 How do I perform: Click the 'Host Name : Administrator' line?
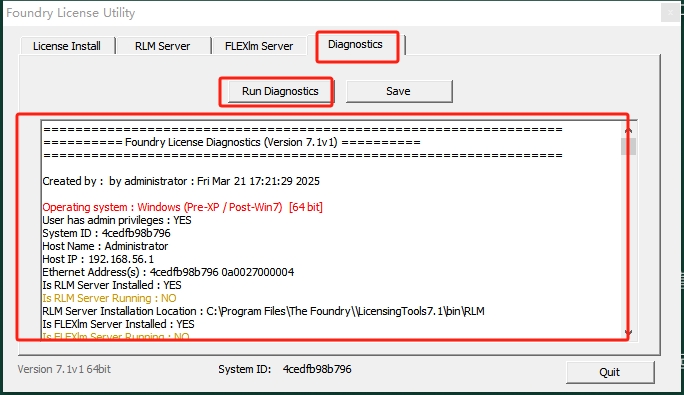pos(105,246)
